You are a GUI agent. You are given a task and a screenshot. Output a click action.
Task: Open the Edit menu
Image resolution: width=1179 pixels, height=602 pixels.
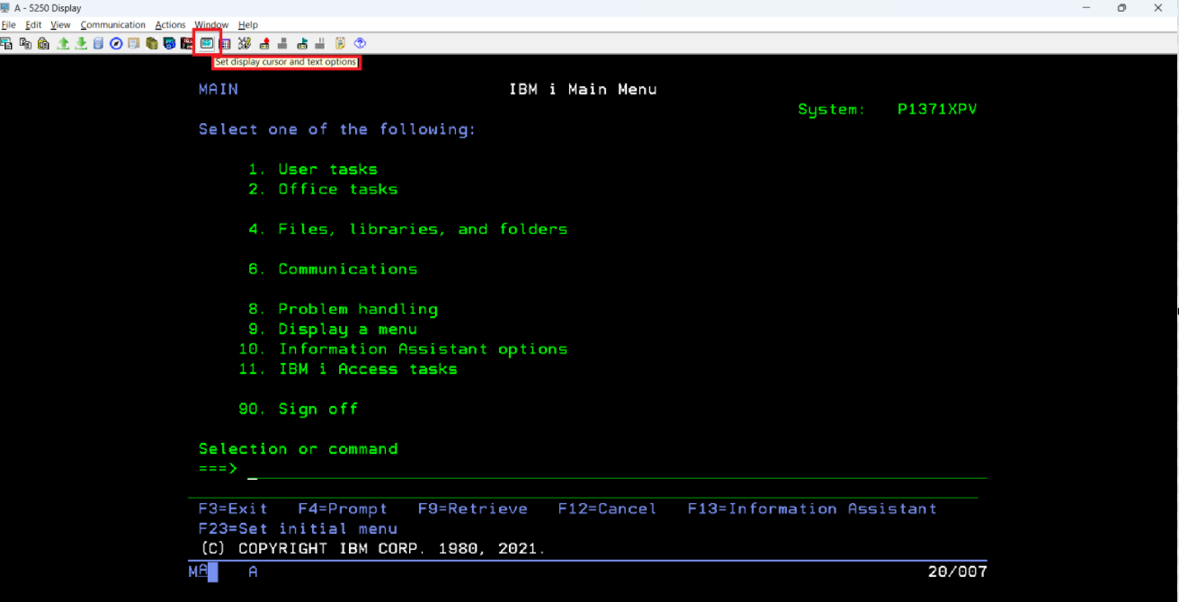(x=33, y=25)
